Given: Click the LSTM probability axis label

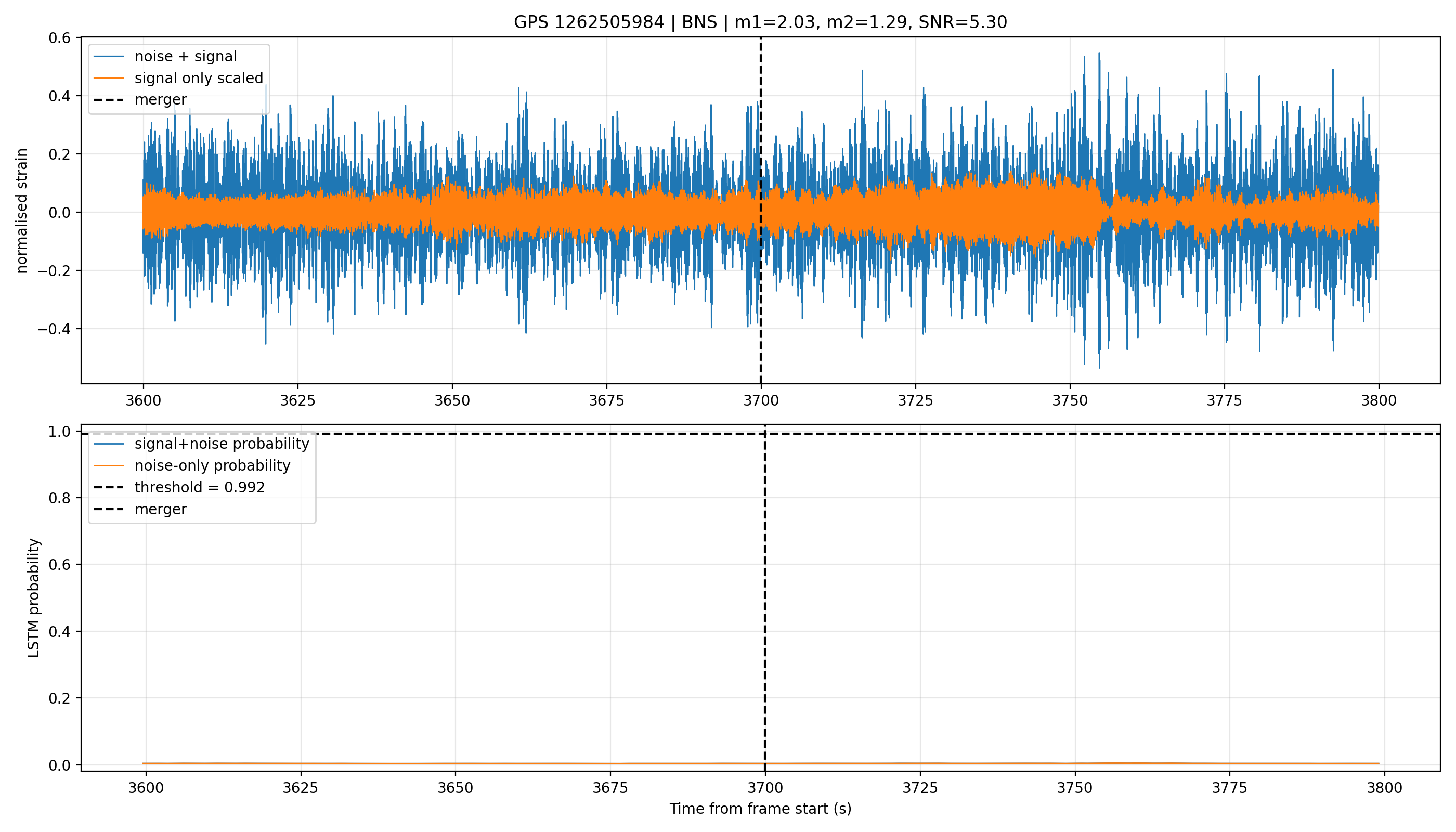Looking at the screenshot, I should 34,597.
